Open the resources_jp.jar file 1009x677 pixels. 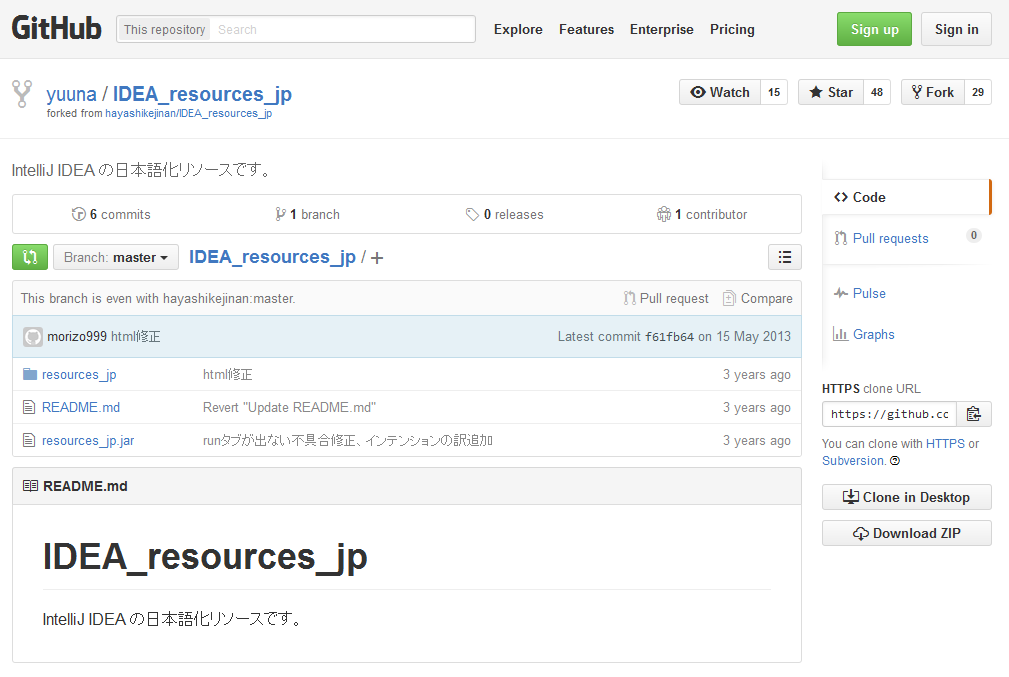88,441
